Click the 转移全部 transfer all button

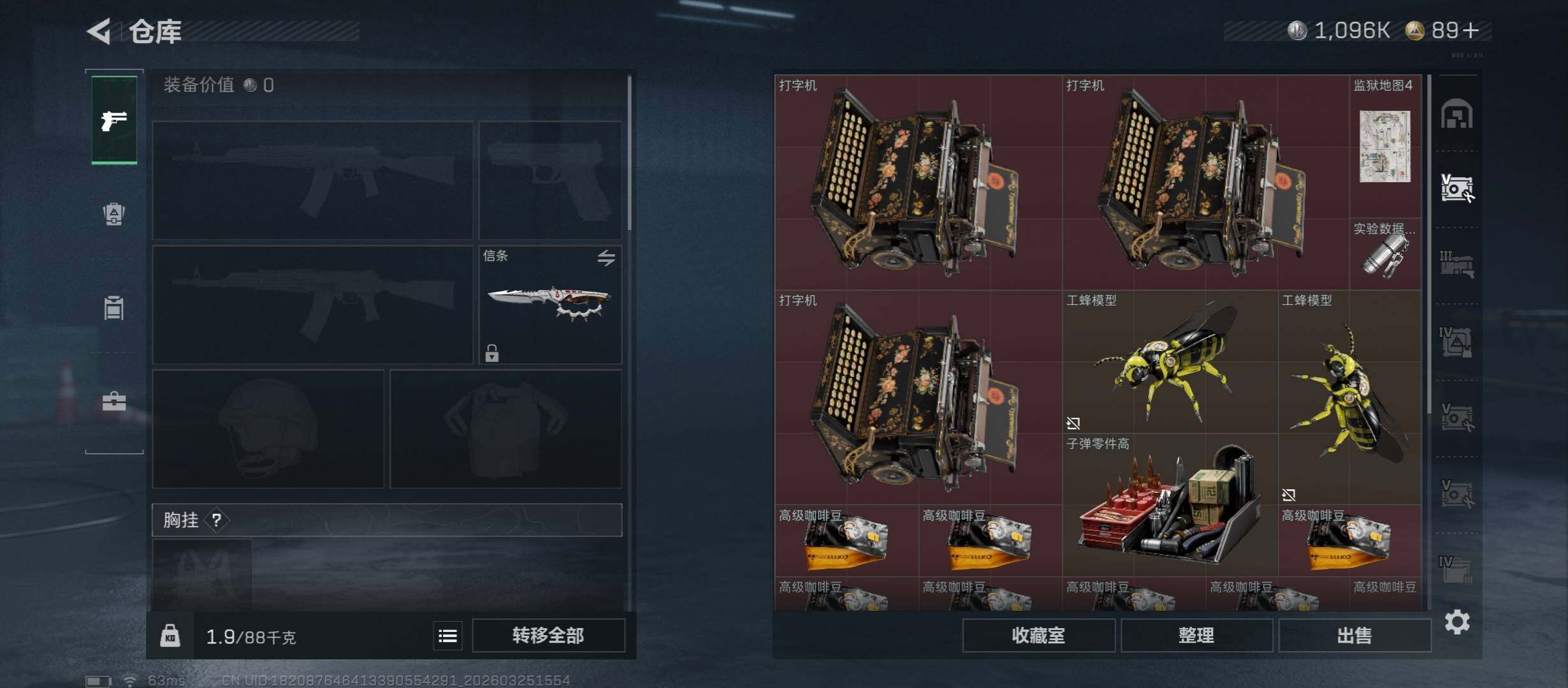(548, 636)
